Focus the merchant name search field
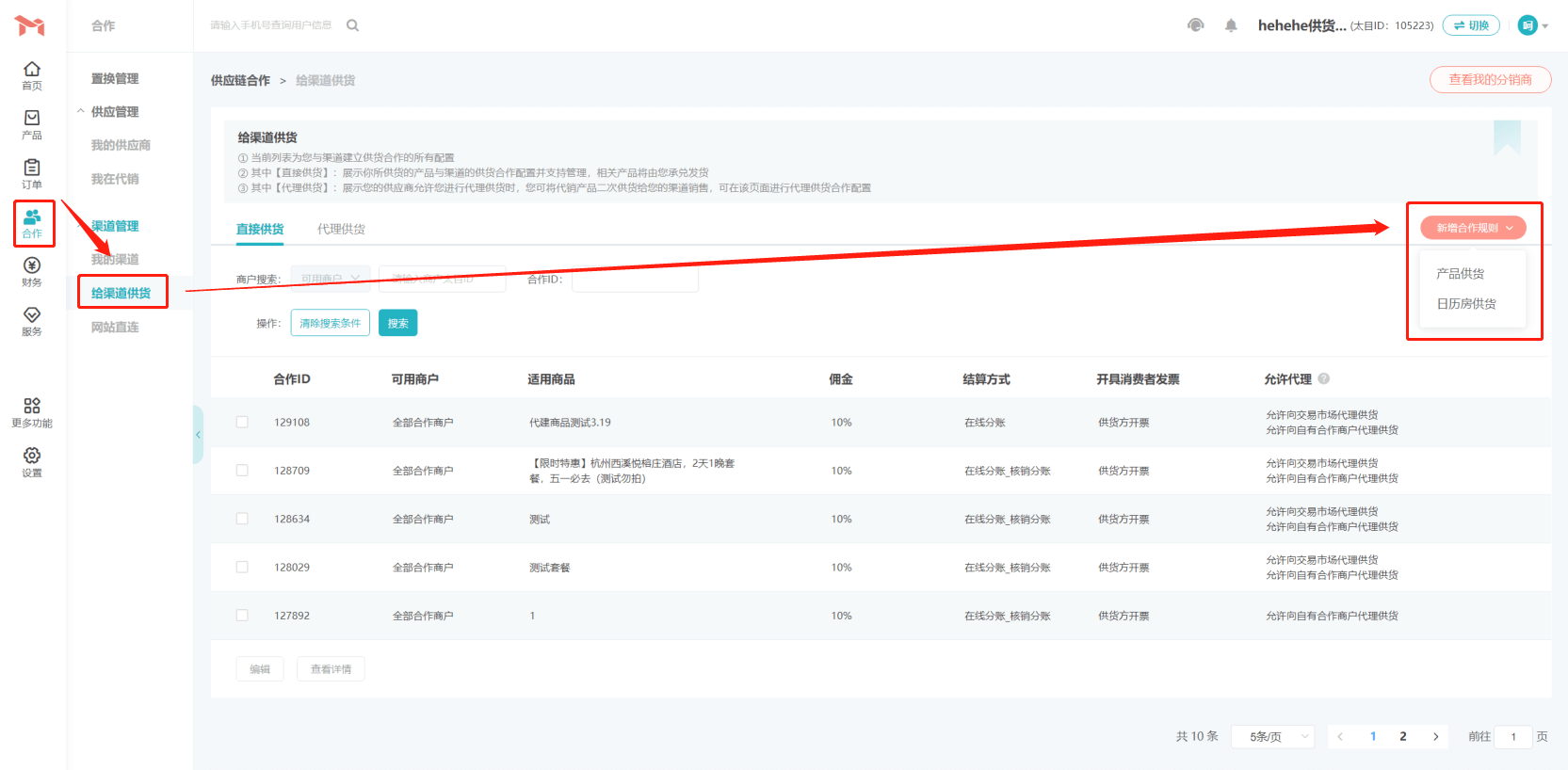Image resolution: width=1568 pixels, height=770 pixels. (442, 279)
